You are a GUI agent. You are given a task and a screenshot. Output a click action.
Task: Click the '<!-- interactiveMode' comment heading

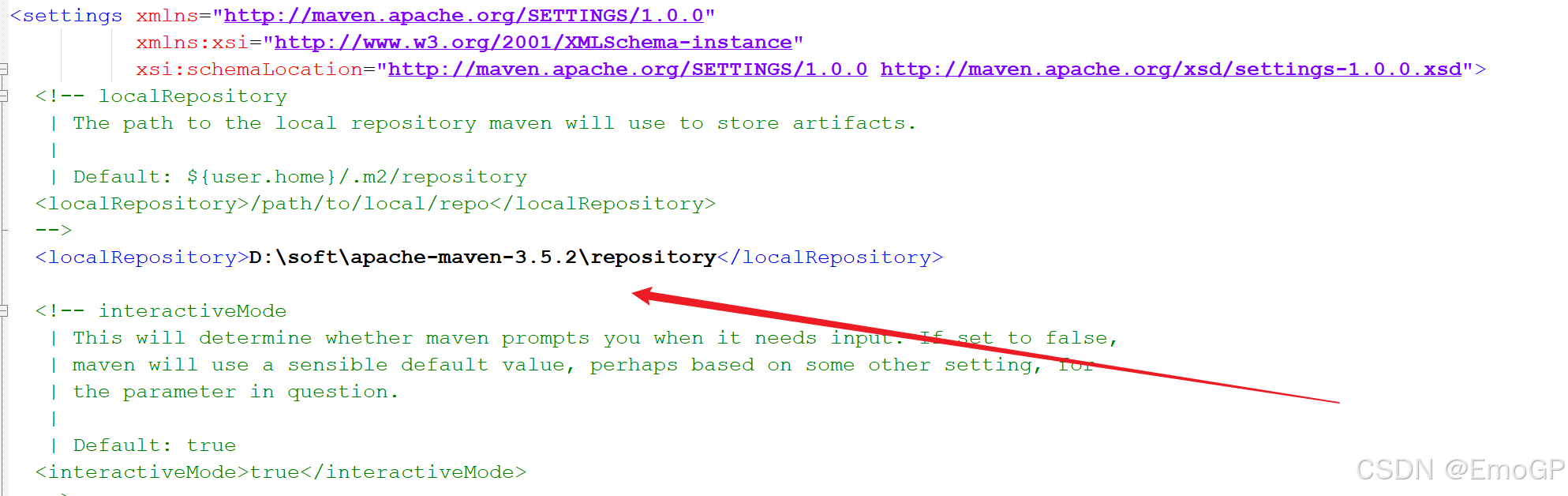pos(161,311)
